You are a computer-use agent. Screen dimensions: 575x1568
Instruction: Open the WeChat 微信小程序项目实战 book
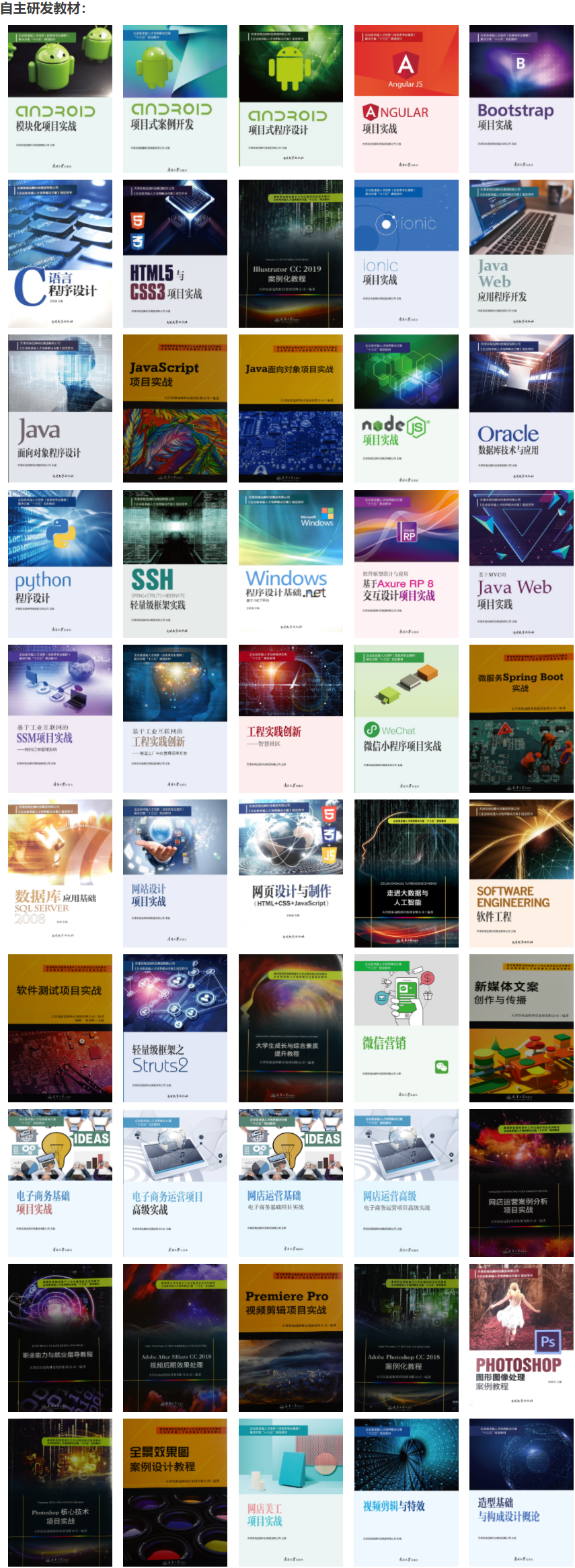[x=406, y=718]
